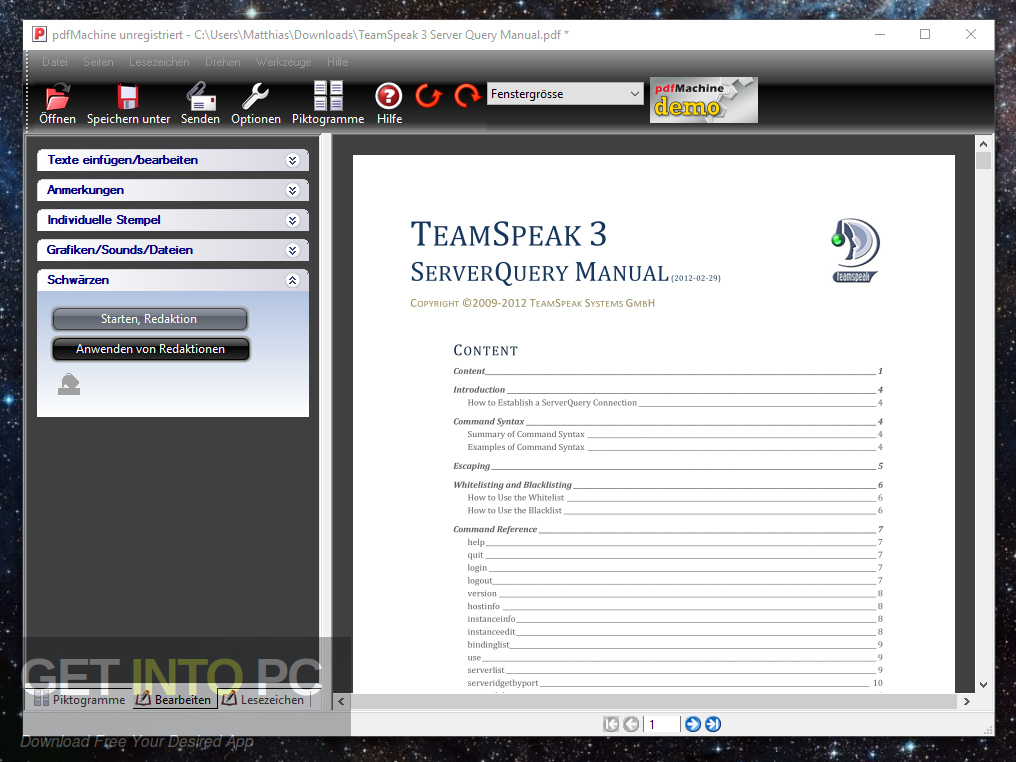Go to the first page arrow
Image resolution: width=1016 pixels, height=762 pixels.
point(610,724)
